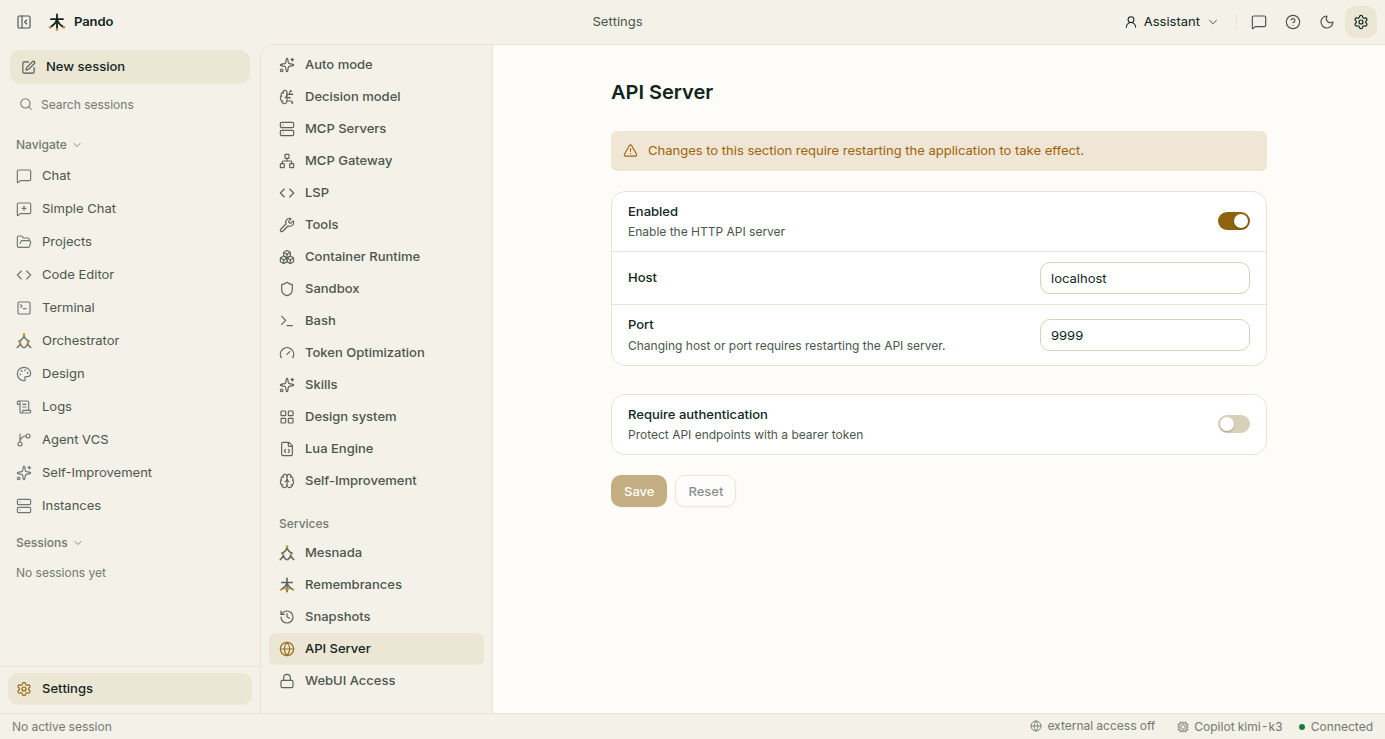Open WebUI Access settings
1385x739 pixels.
click(376, 681)
